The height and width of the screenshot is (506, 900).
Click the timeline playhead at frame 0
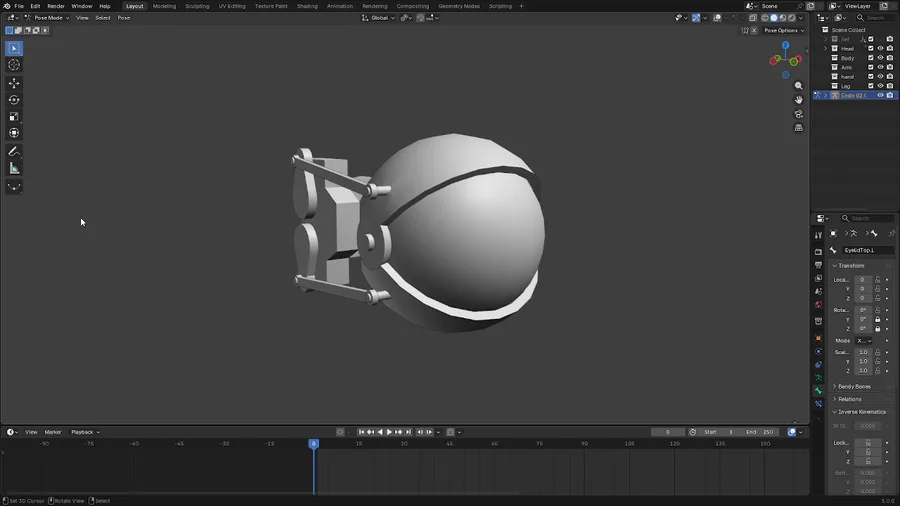click(x=313, y=443)
